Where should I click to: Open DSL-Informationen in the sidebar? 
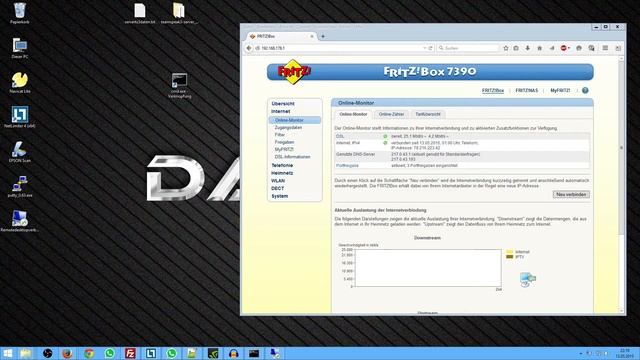(292, 157)
